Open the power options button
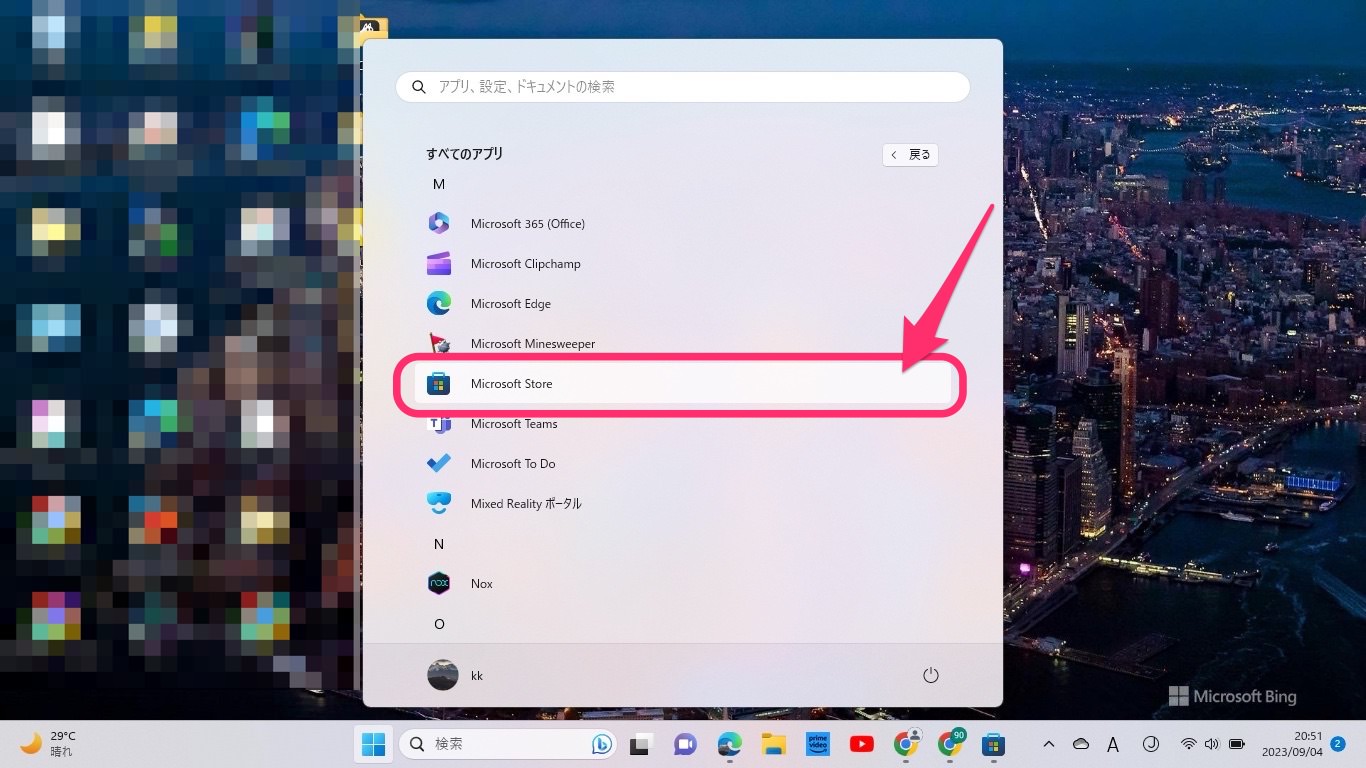The width and height of the screenshot is (1366, 768). click(931, 676)
